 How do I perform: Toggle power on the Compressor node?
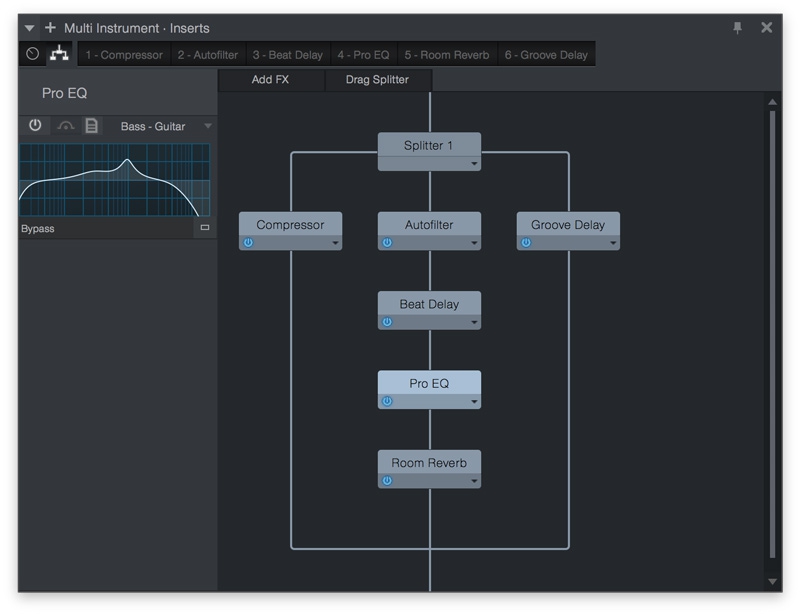click(x=248, y=242)
